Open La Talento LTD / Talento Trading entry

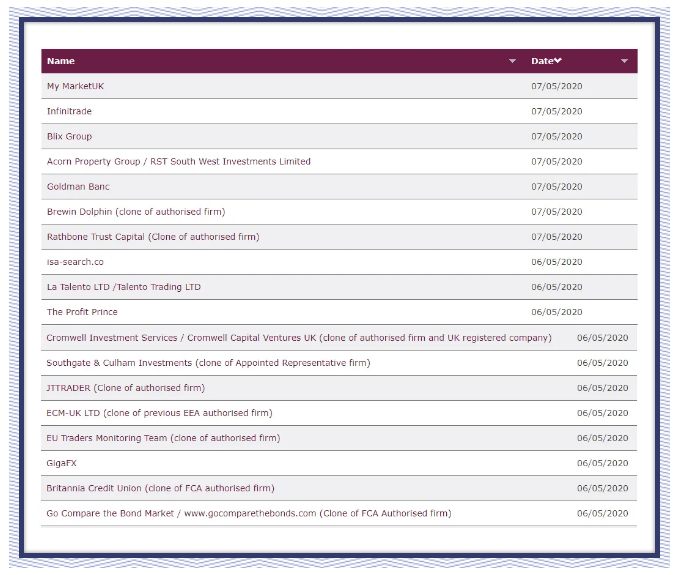(x=124, y=287)
